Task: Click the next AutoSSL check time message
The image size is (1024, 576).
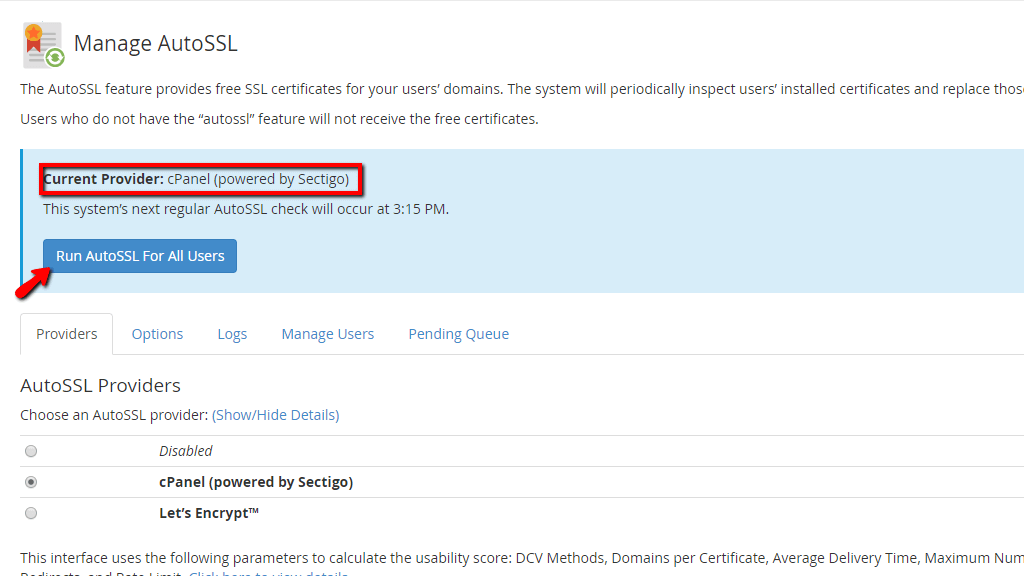Action: [x=245, y=209]
